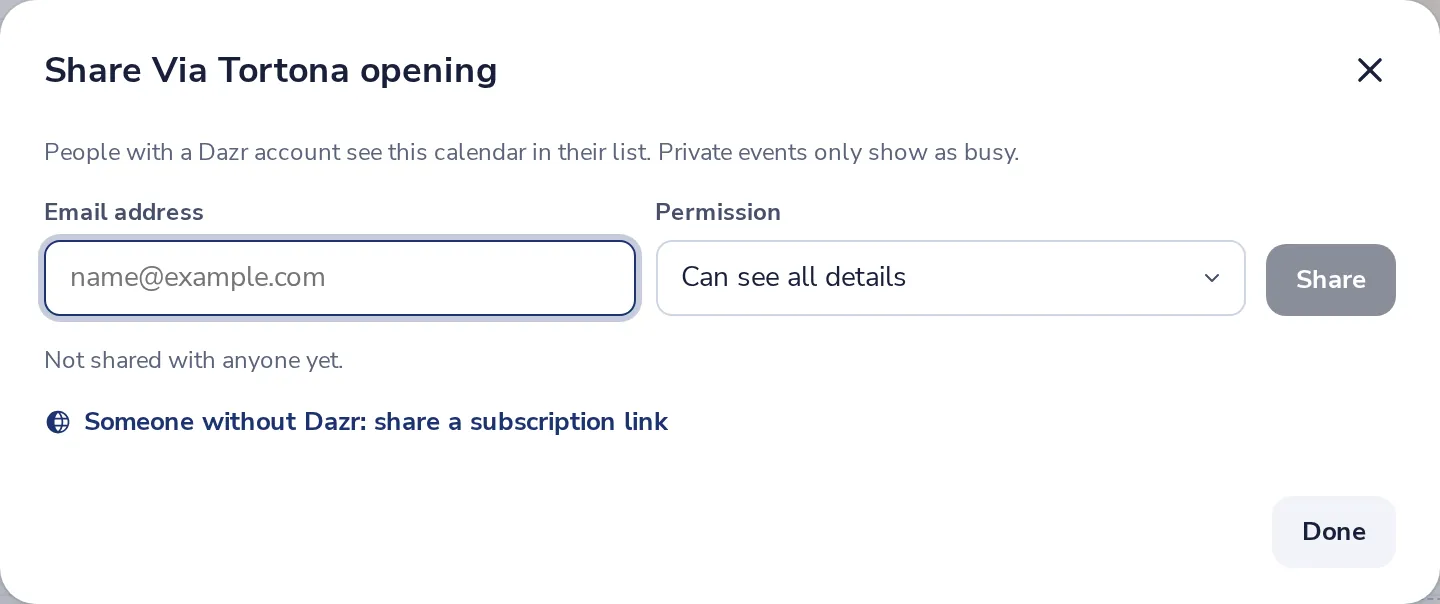1440x604 pixels.
Task: Click "Private events only show as busy" sentence
Action: tap(838, 152)
